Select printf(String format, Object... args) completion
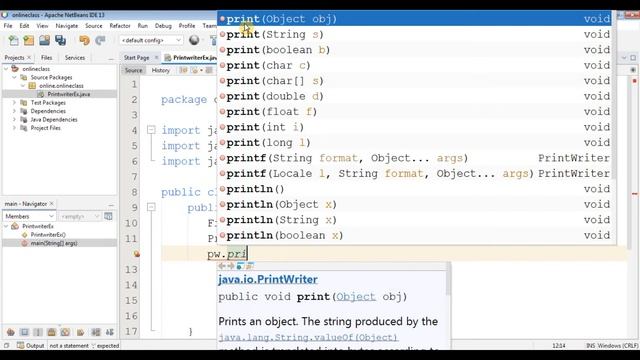Viewport: 640px width, 360px height. pos(414,158)
